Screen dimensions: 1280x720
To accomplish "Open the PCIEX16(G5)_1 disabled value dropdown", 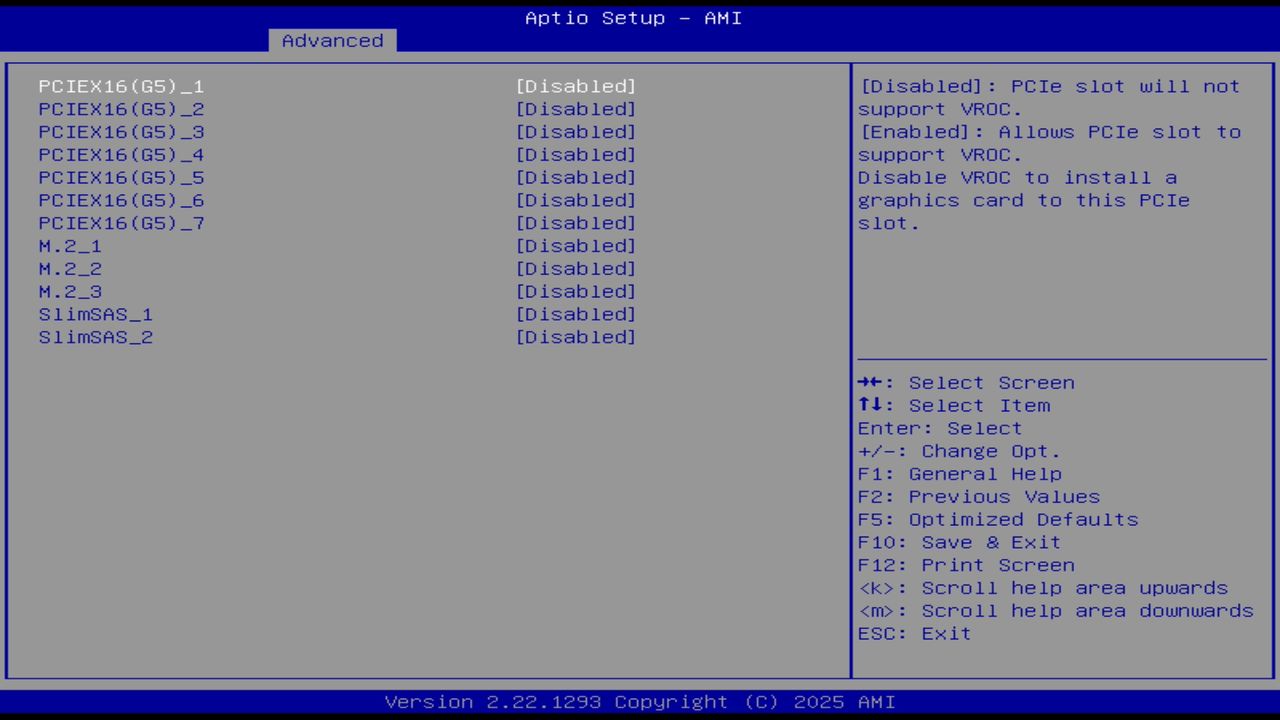I will tap(576, 86).
